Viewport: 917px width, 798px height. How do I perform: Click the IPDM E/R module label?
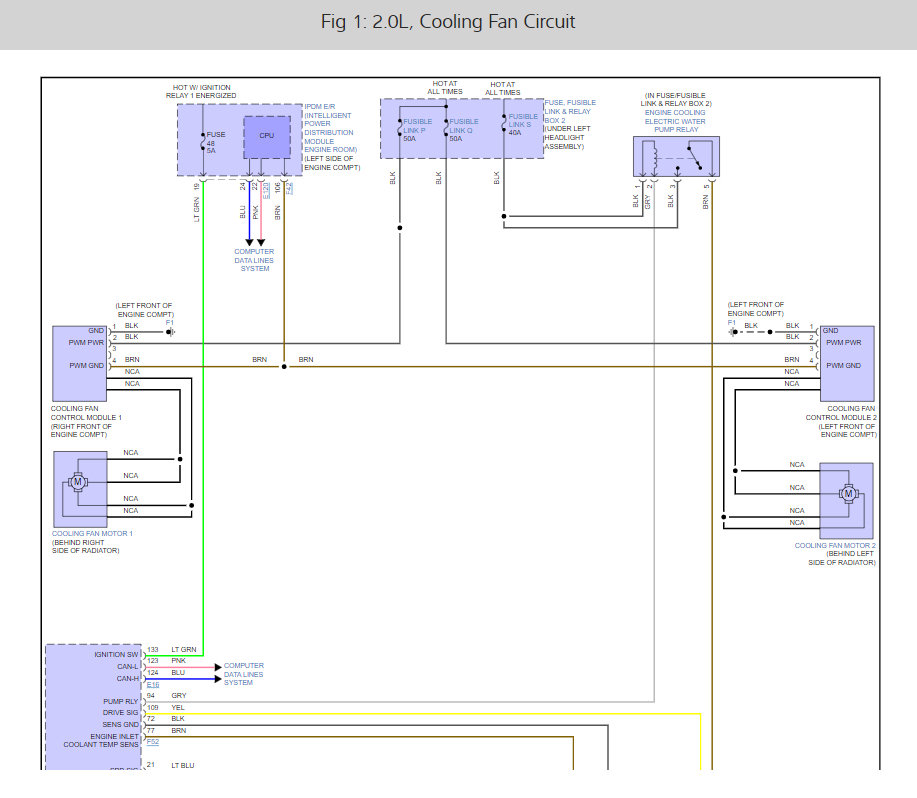[331, 128]
